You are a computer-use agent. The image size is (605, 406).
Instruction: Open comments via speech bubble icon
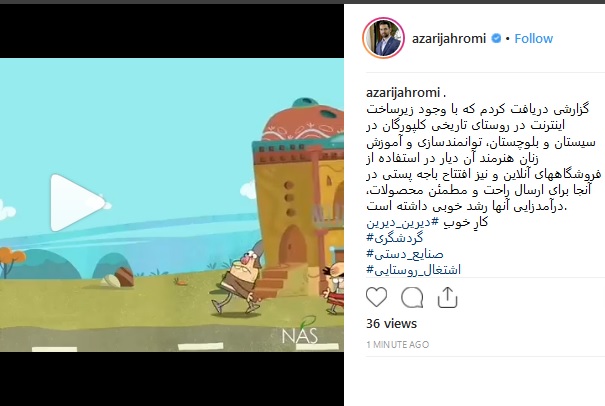(x=412, y=298)
